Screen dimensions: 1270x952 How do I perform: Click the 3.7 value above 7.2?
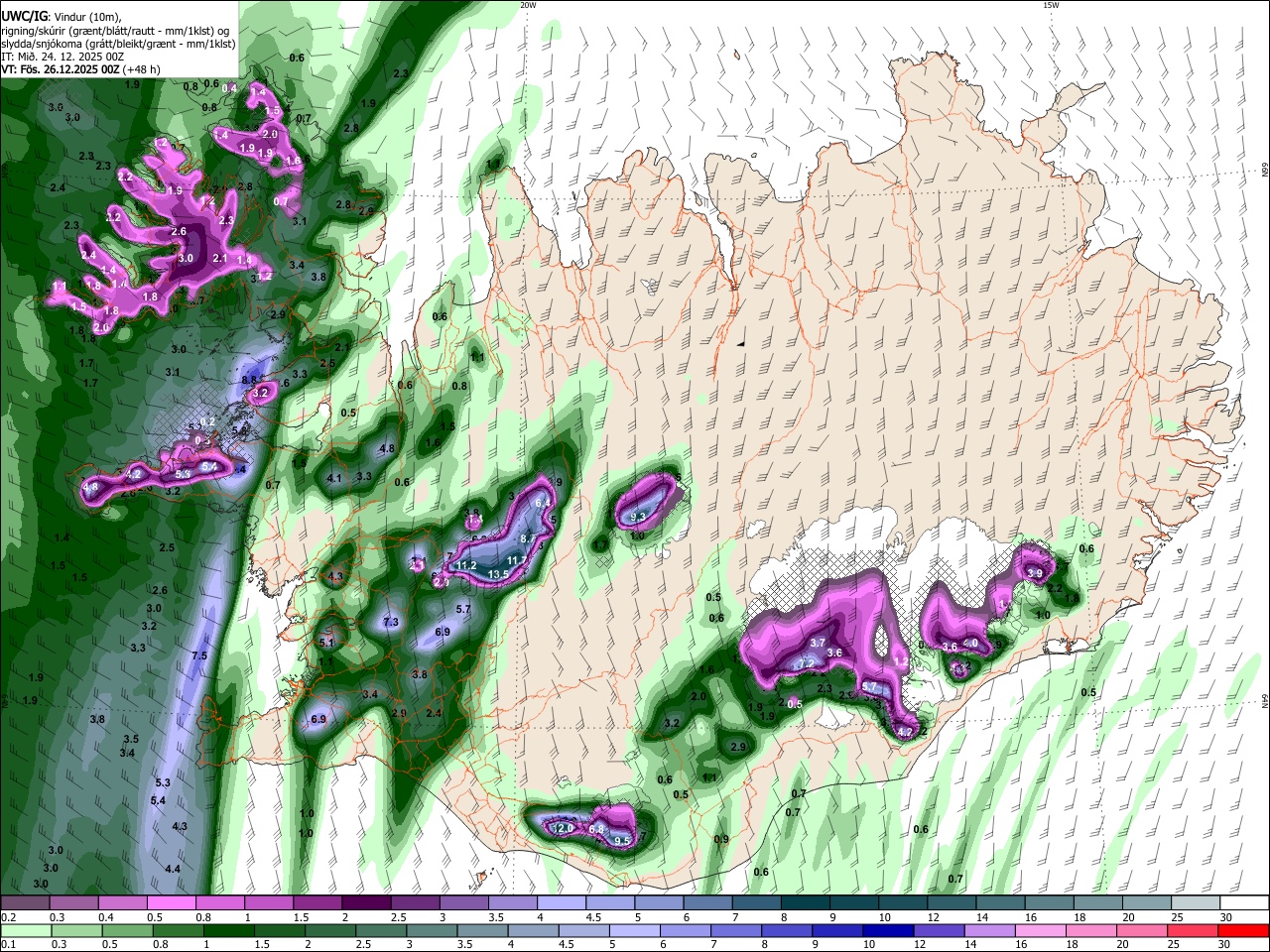[x=819, y=643]
